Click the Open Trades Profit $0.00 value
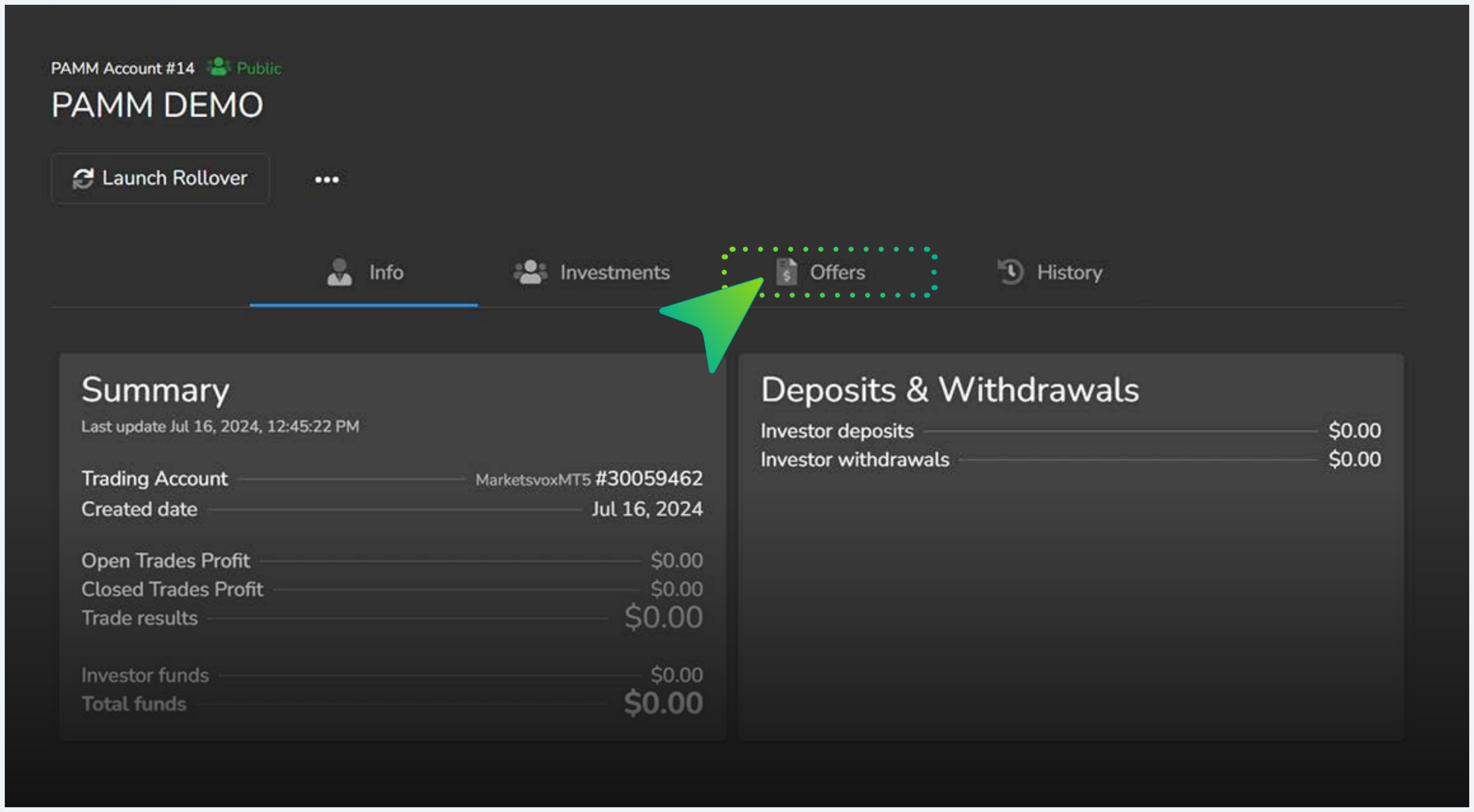 (x=677, y=561)
